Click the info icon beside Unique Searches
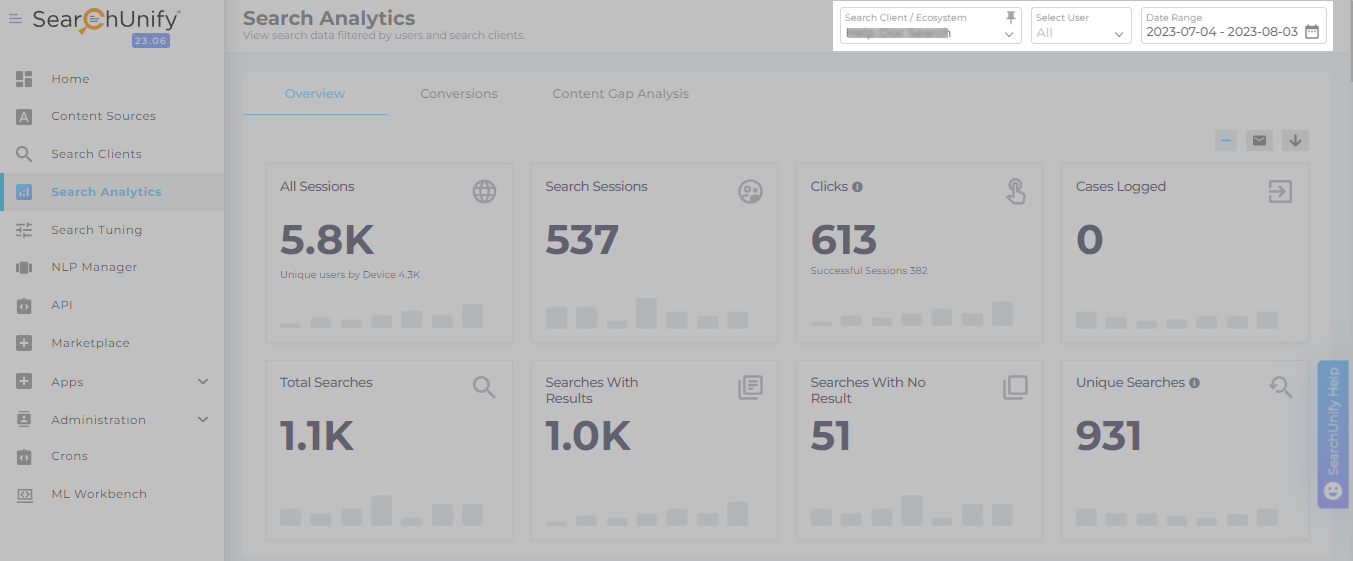 [1195, 383]
